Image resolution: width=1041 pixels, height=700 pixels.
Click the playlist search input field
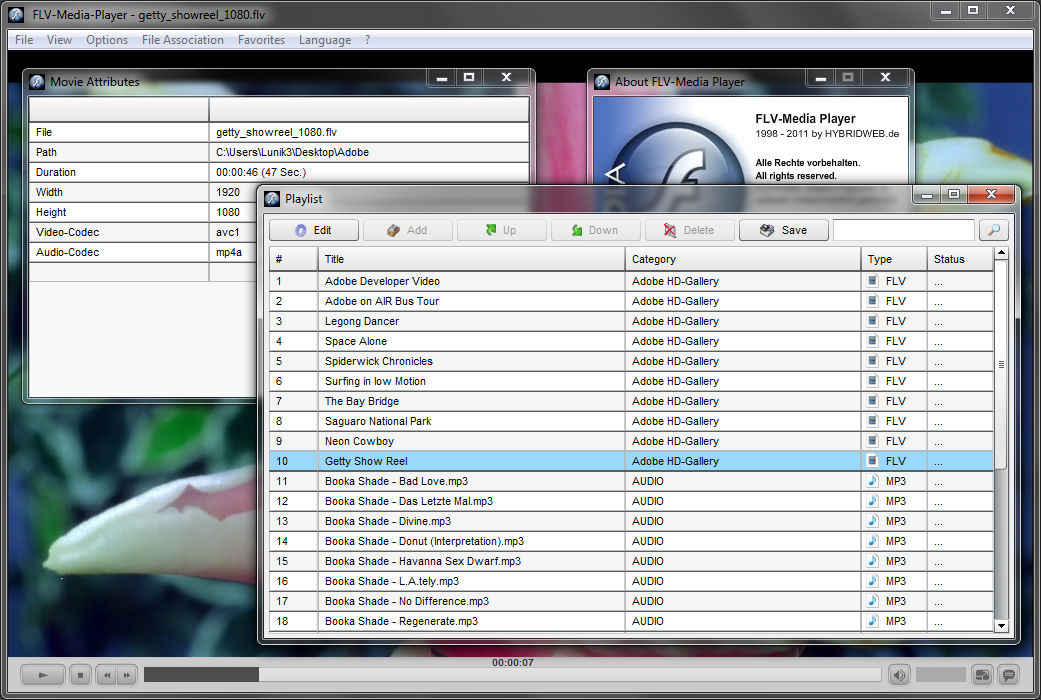coord(904,230)
